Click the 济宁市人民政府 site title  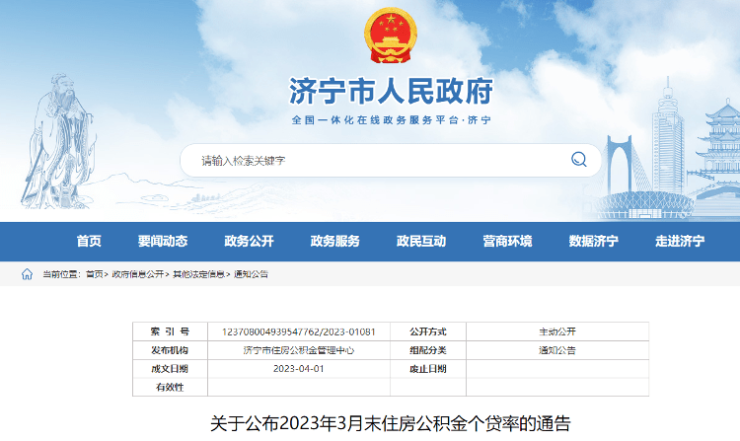[390, 92]
